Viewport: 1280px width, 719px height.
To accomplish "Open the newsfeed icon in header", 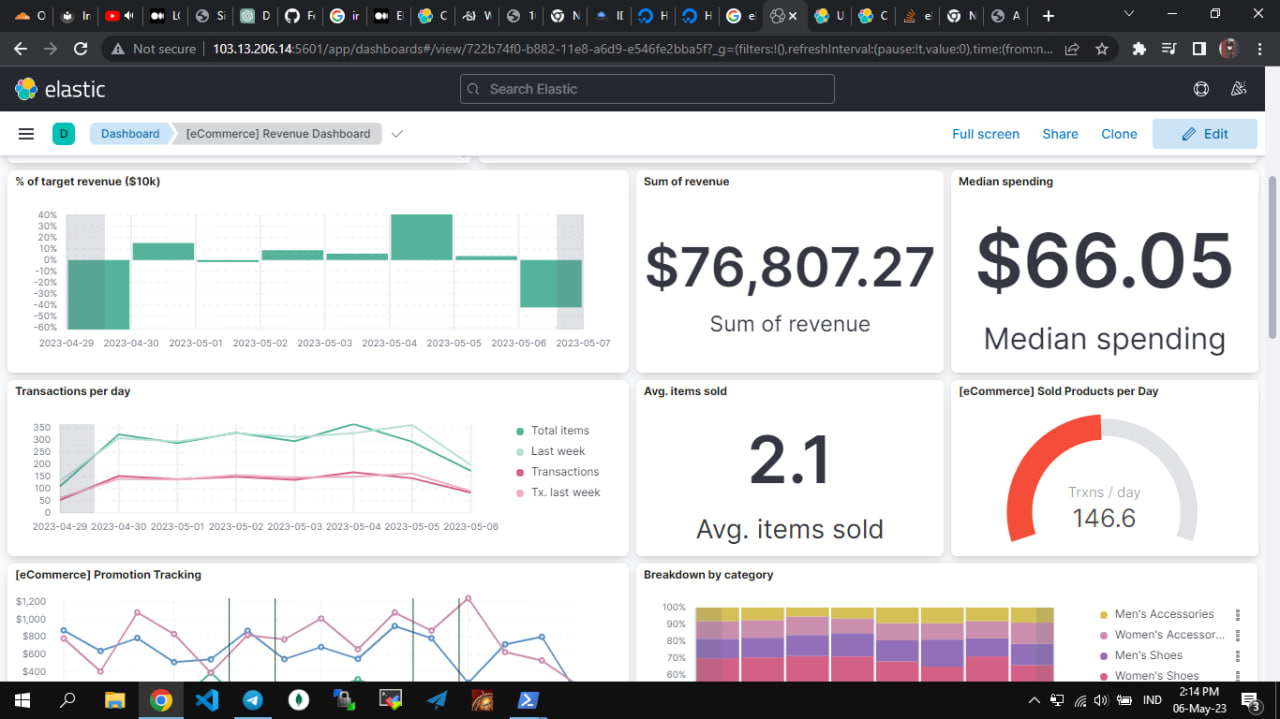I will (1239, 89).
